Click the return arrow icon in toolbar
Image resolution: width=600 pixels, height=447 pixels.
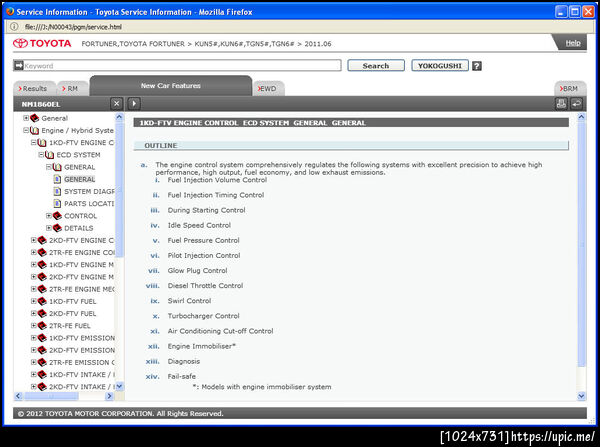tap(576, 104)
